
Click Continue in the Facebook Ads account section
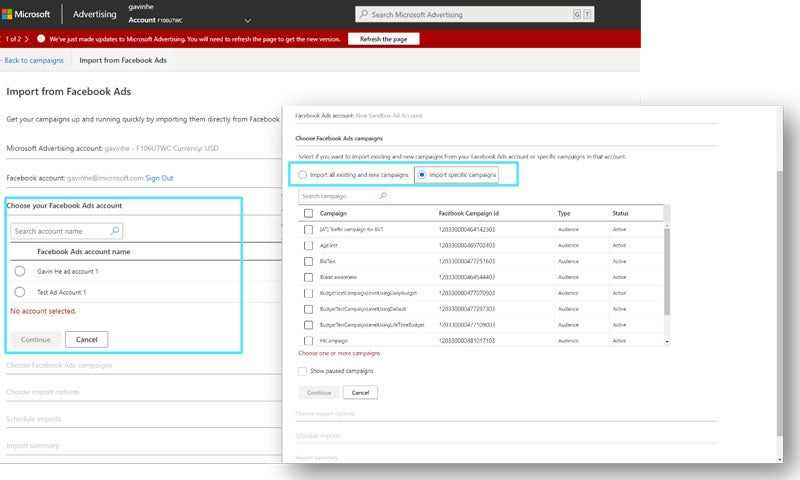36,339
